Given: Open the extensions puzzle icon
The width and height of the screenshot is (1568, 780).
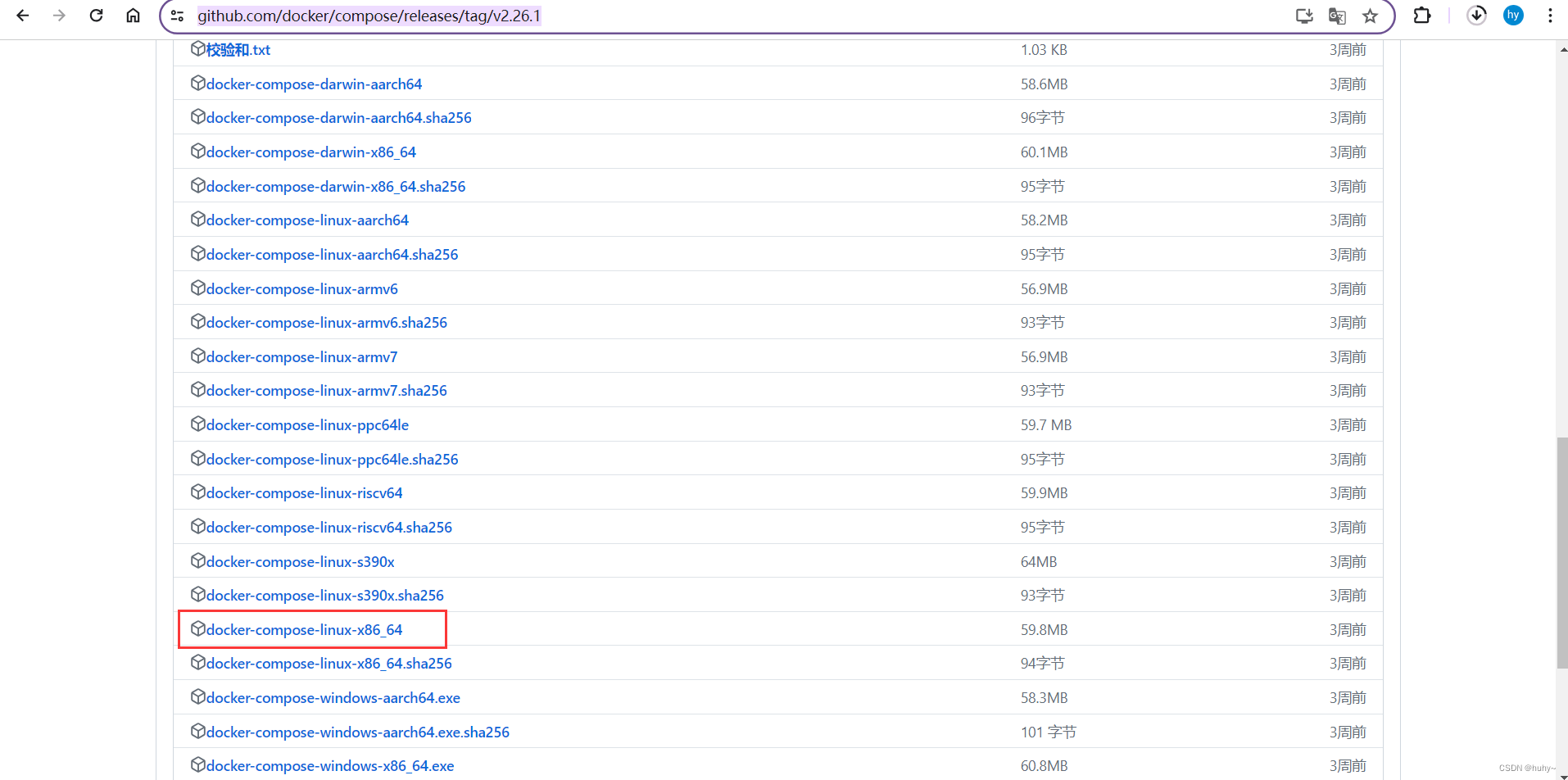Looking at the screenshot, I should pos(1422,16).
